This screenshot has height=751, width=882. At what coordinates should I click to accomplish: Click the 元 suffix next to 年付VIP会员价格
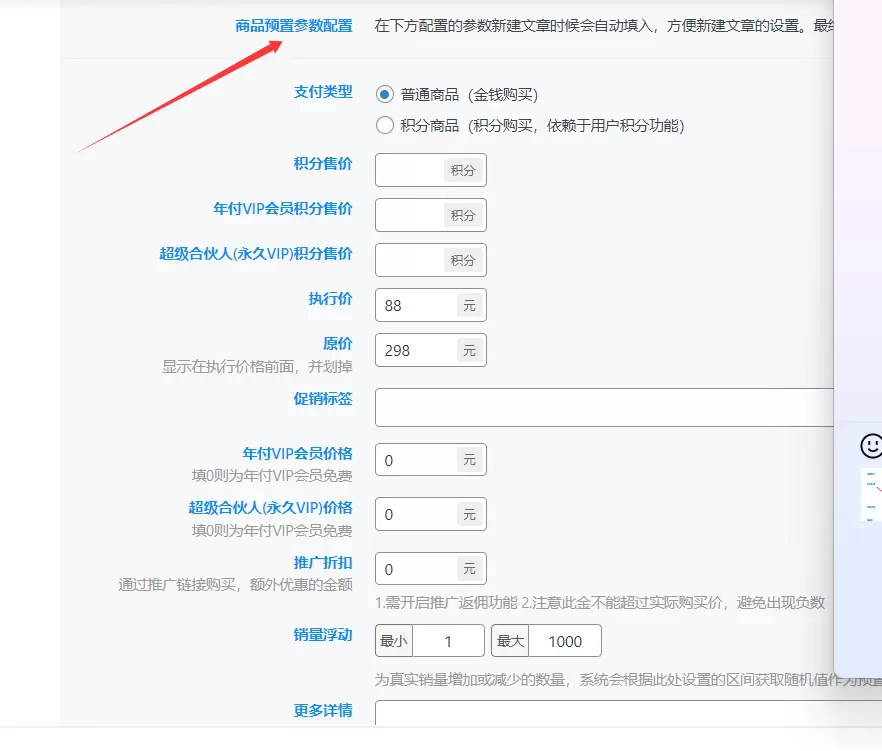click(469, 460)
